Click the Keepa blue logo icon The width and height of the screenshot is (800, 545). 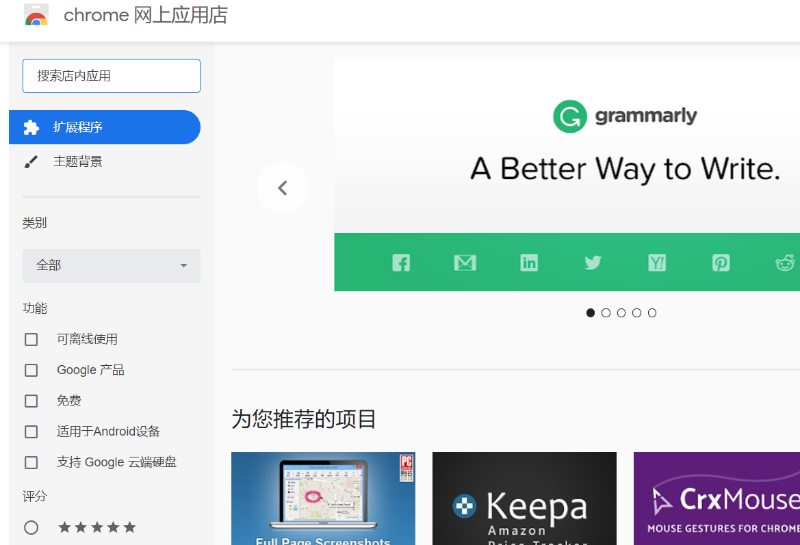(464, 506)
